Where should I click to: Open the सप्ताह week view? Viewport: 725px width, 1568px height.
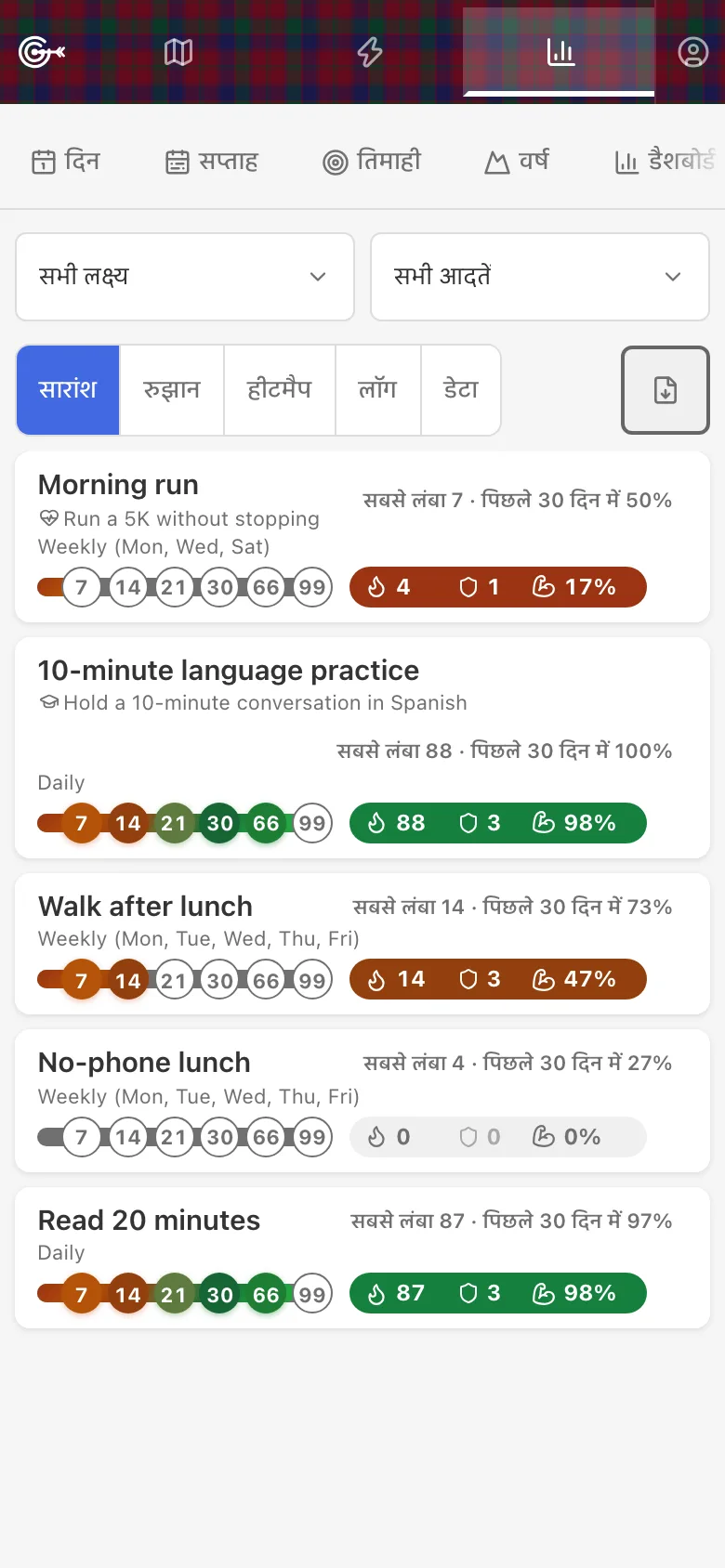pos(212,162)
